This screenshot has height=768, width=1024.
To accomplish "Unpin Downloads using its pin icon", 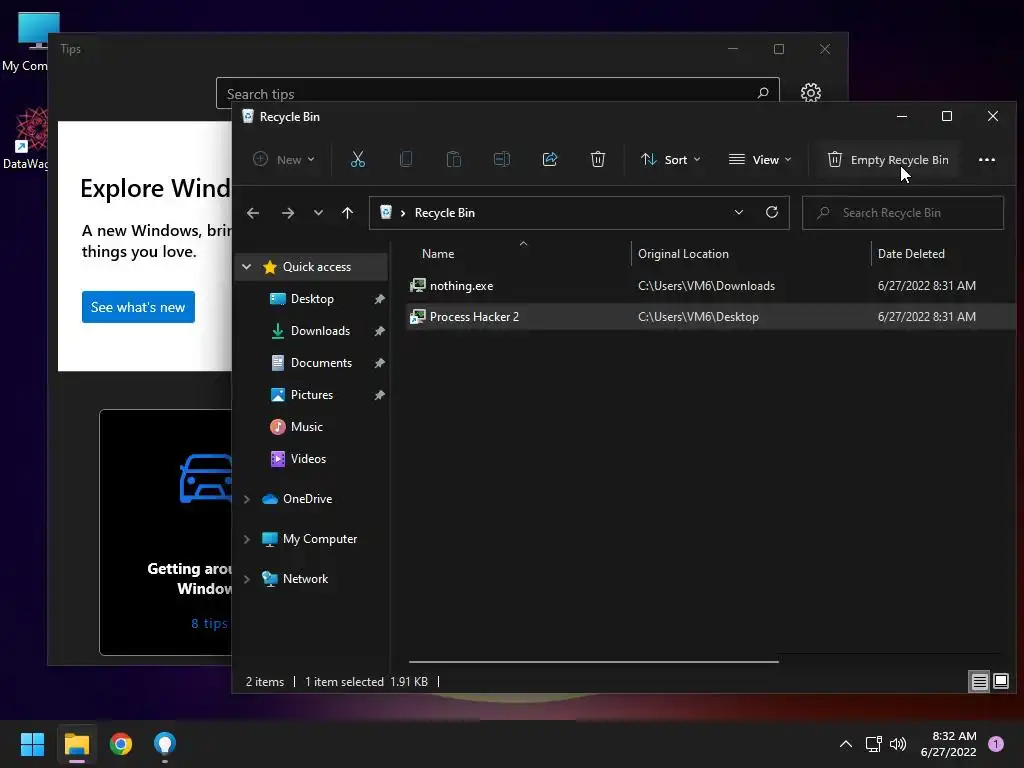I will pos(379,331).
